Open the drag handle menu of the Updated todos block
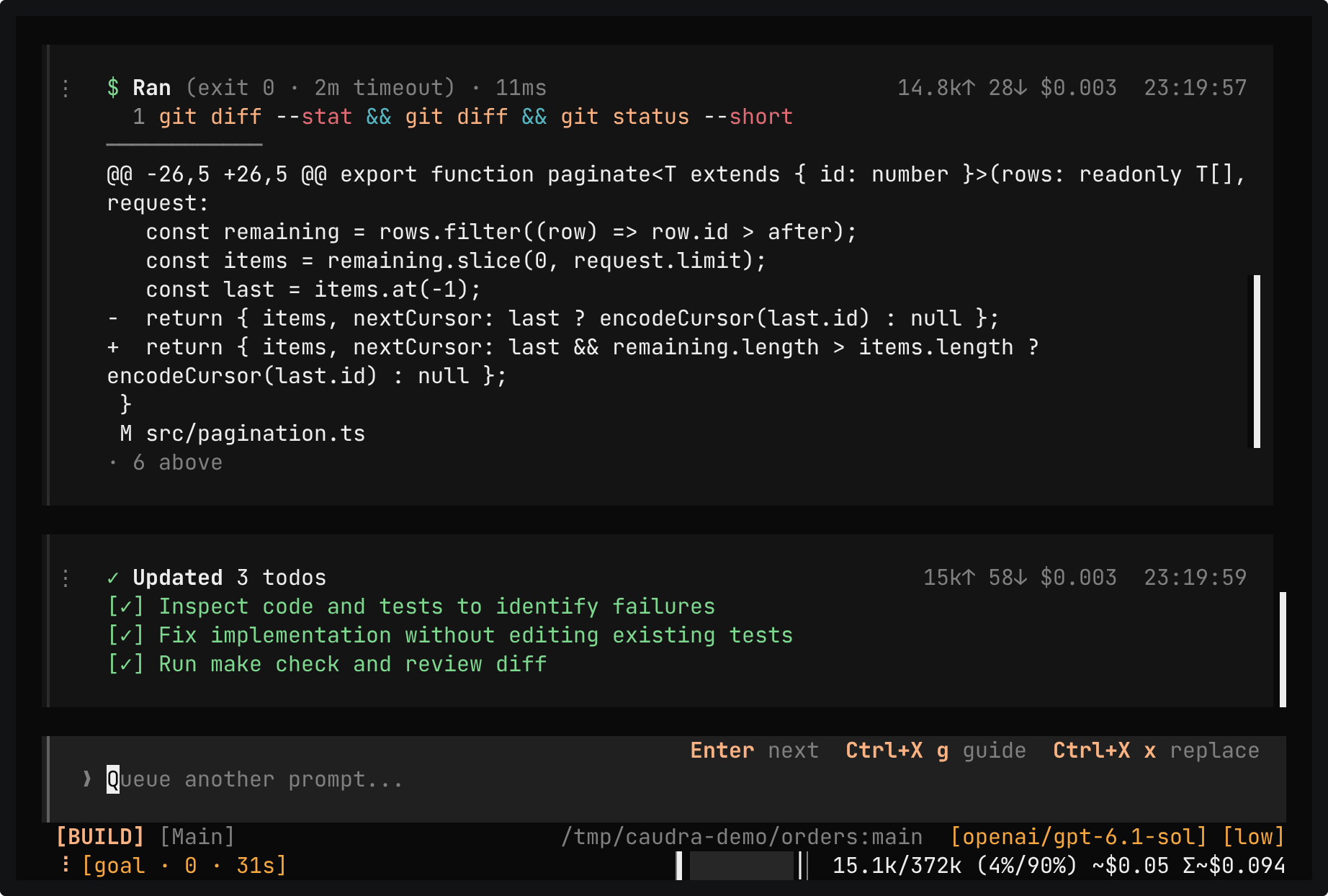Image resolution: width=1328 pixels, height=896 pixels. pos(66,578)
